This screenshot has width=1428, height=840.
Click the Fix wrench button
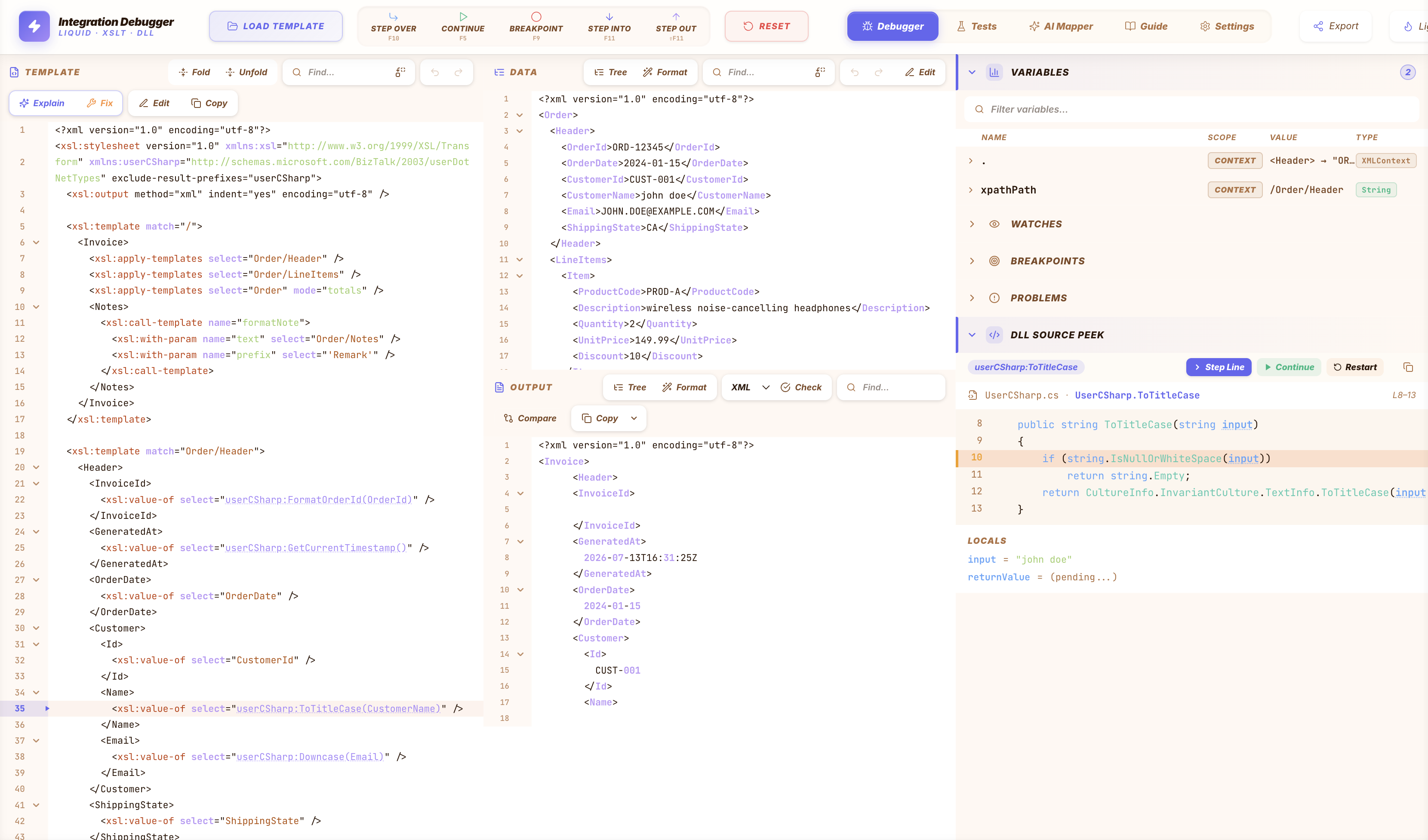coord(100,103)
